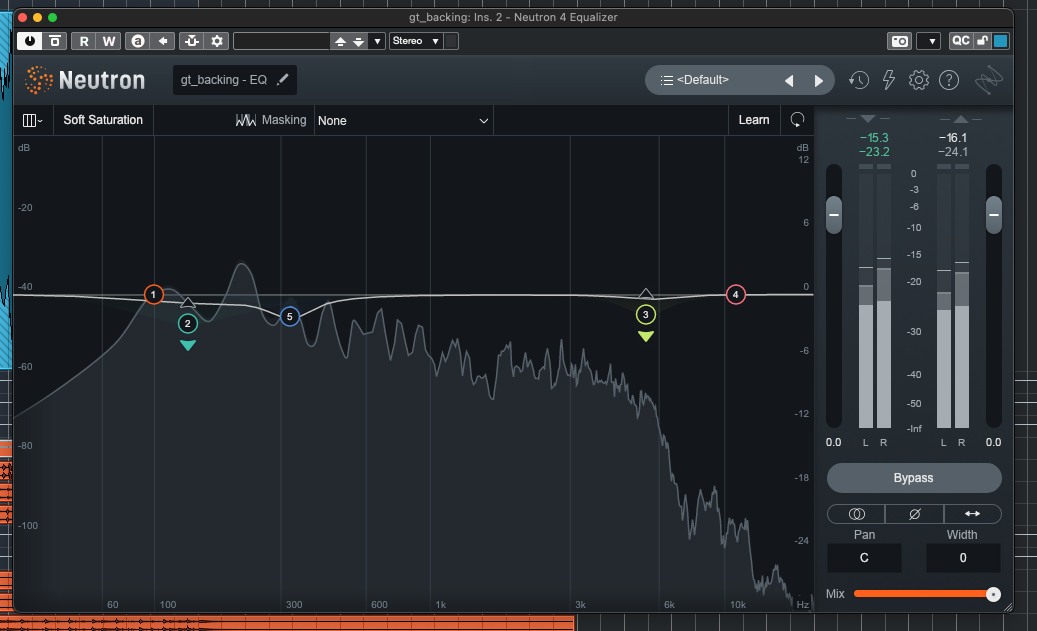This screenshot has height=631, width=1037.
Task: Toggle the plugin activate power button
Action: click(x=30, y=41)
